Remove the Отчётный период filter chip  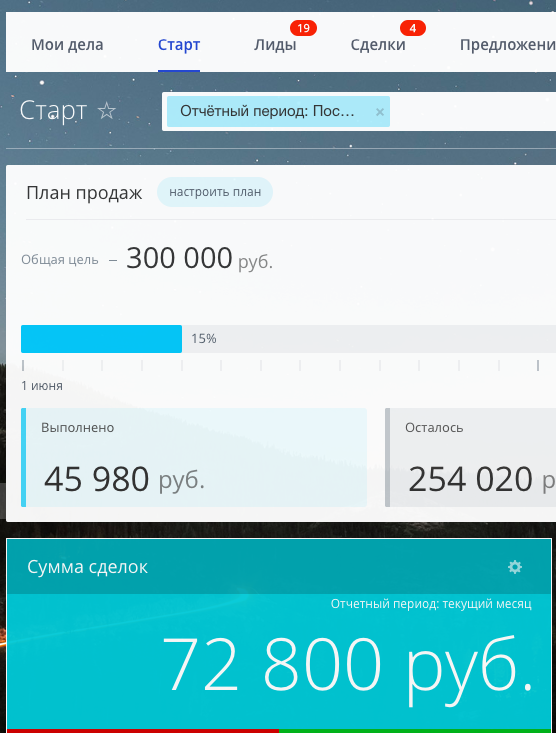(x=380, y=112)
